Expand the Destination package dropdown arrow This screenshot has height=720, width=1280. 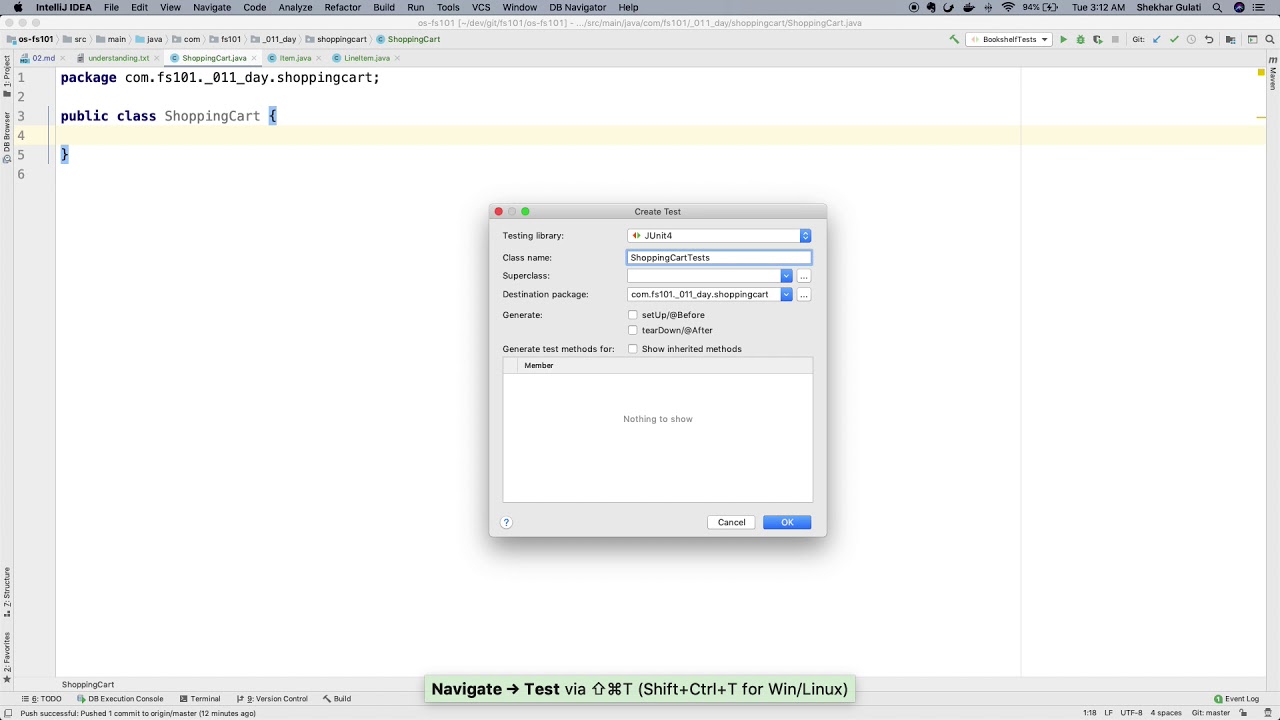coord(786,295)
